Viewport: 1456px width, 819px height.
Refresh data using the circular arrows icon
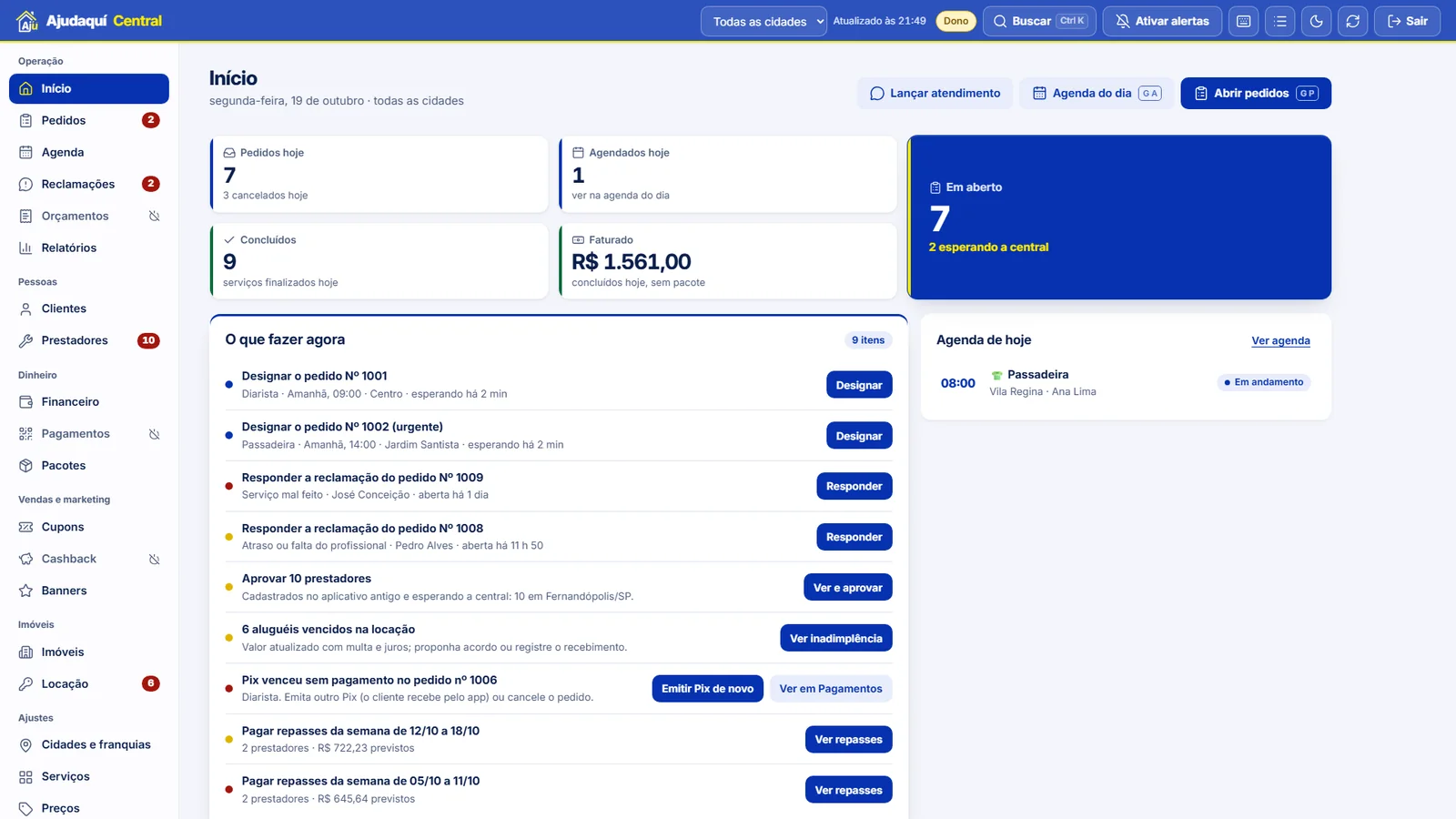(x=1353, y=21)
